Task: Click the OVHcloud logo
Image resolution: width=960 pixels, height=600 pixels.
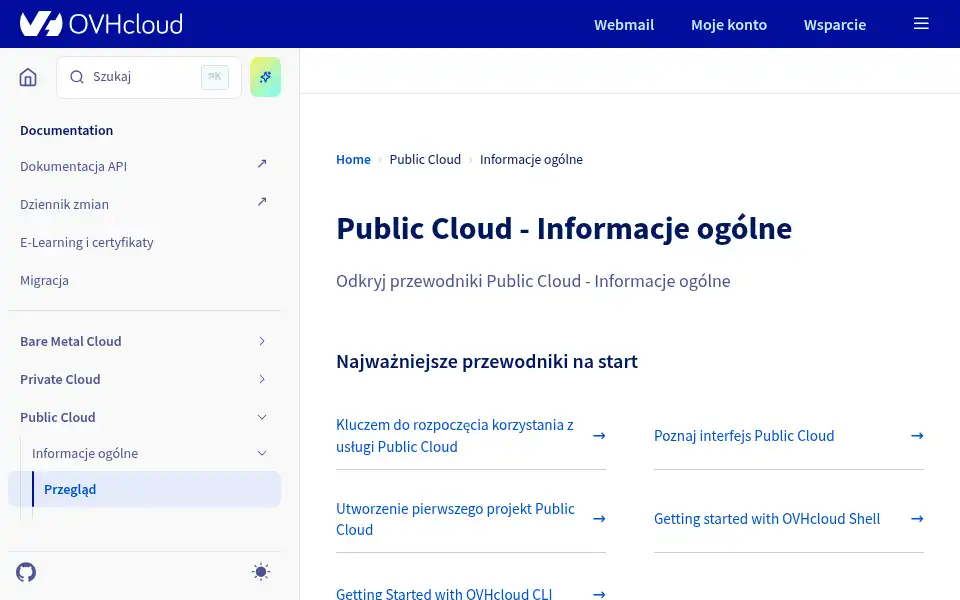Action: click(101, 24)
